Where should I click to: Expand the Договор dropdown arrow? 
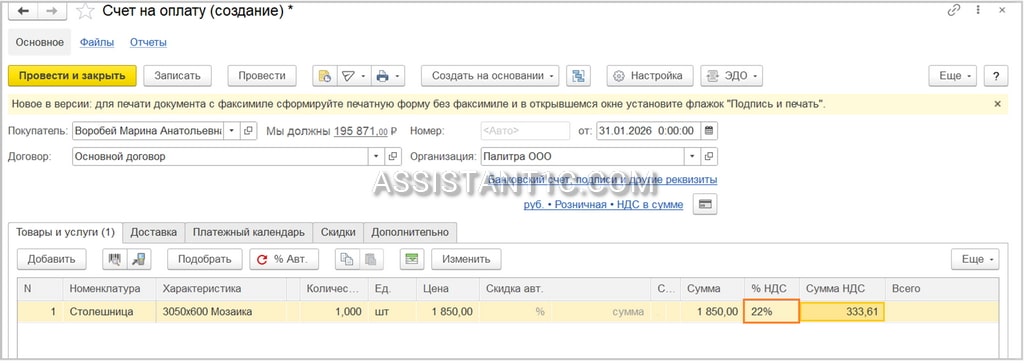point(377,157)
